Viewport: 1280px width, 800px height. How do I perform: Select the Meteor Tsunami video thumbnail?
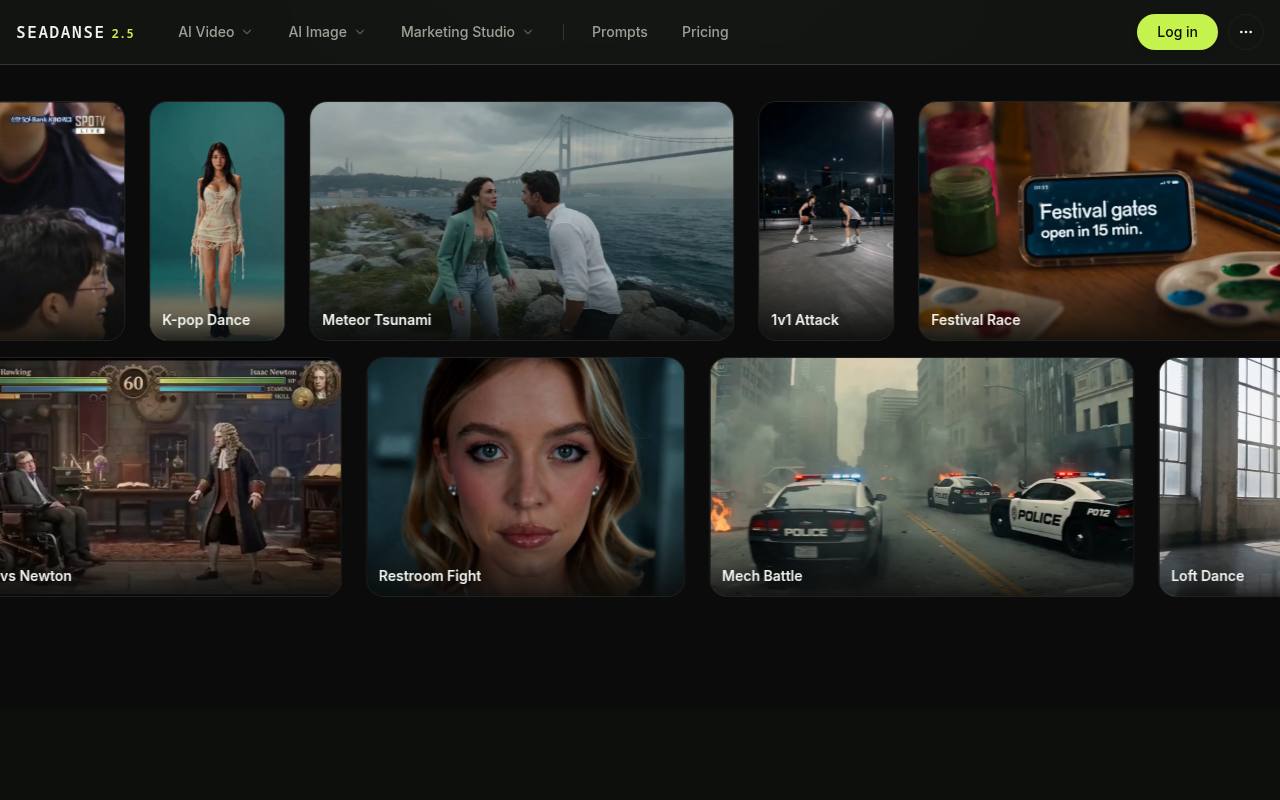522,221
